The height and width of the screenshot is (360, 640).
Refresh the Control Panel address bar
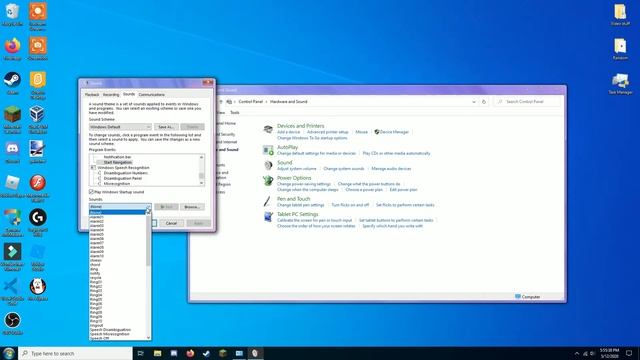484,102
